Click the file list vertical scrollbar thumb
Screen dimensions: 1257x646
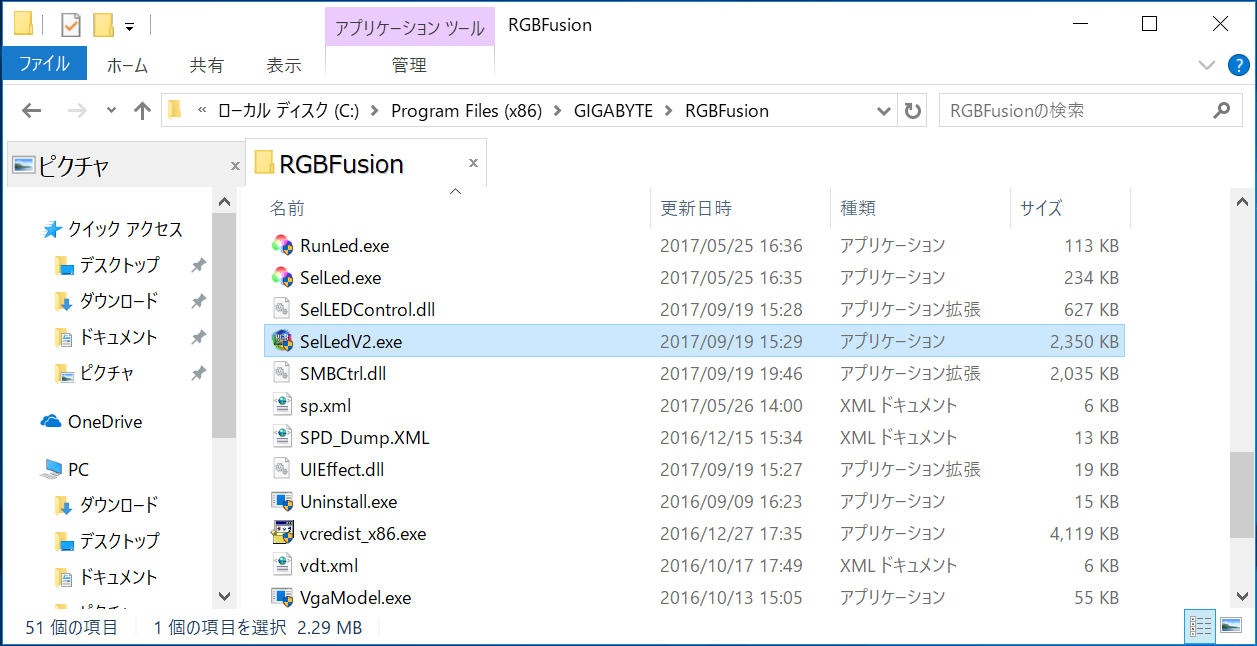(1239, 495)
